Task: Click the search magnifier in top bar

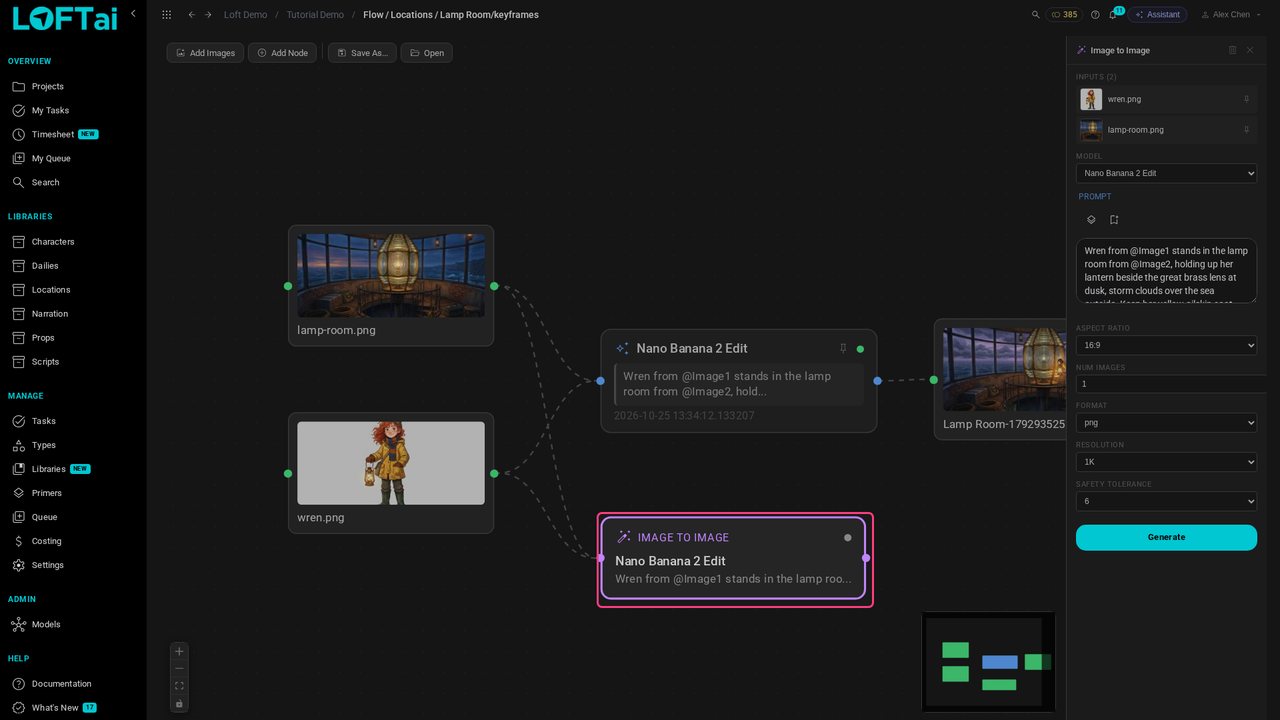Action: click(1036, 15)
